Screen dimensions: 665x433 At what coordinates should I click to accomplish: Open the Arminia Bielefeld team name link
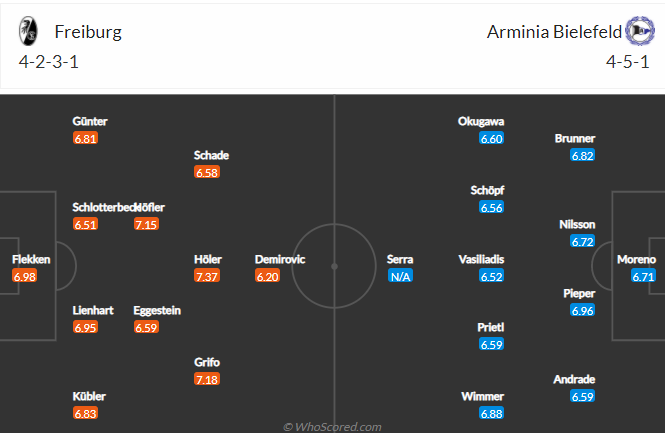554,32
